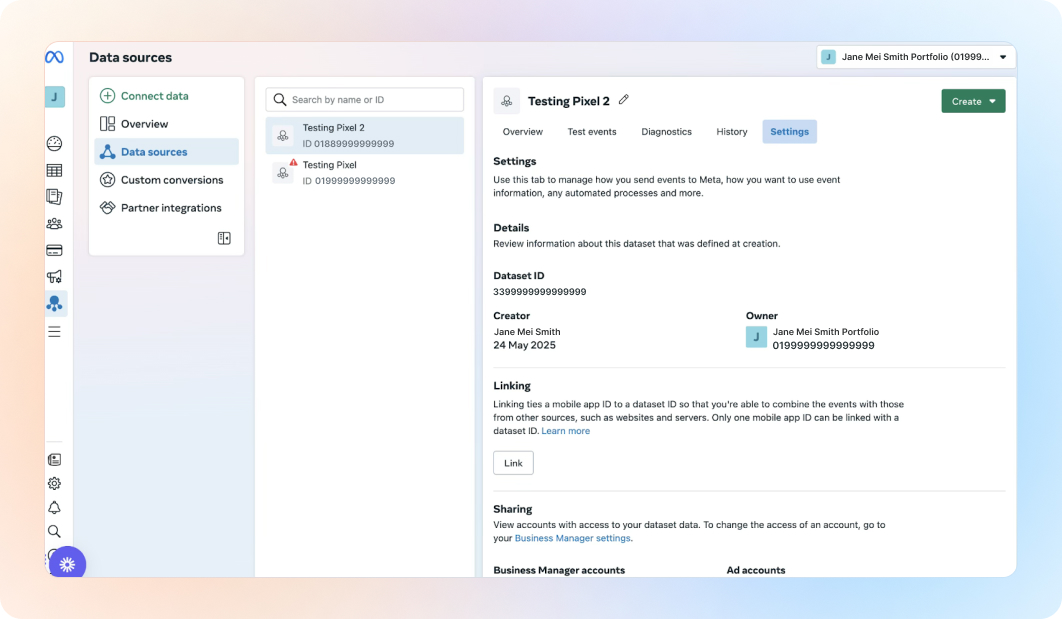Open the dashboard gauge icon in sidebar
1062x619 pixels.
pyautogui.click(x=54, y=144)
